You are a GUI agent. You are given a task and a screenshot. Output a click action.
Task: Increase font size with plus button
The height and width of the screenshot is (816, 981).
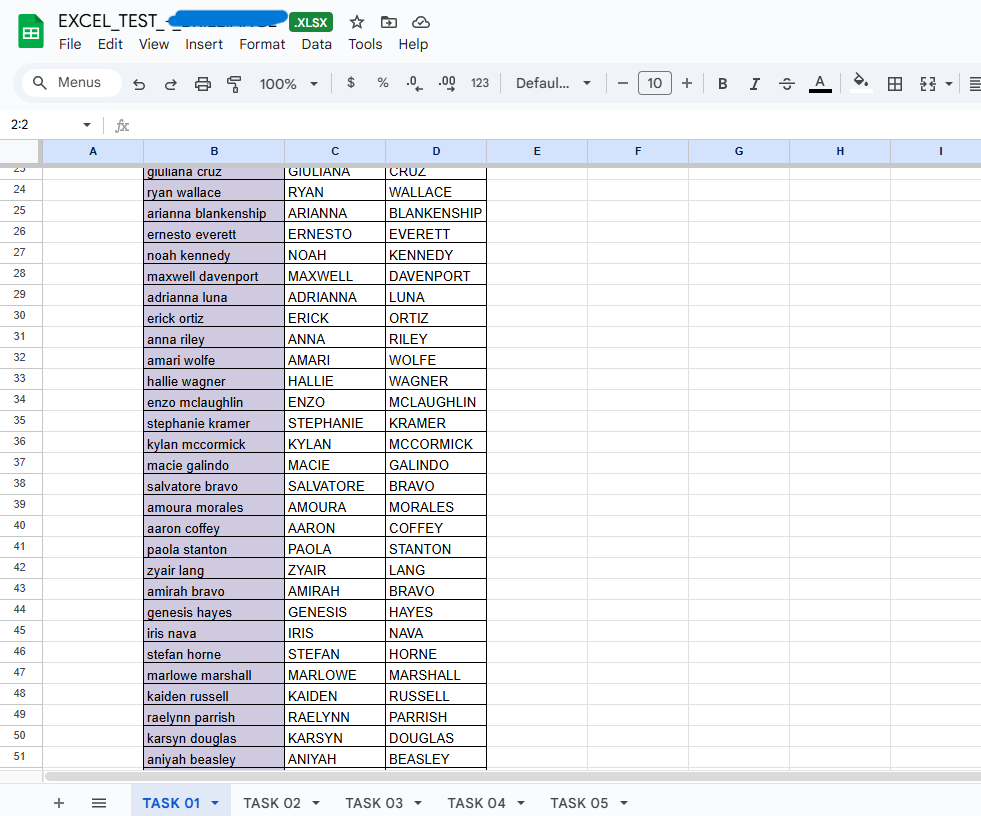pos(687,83)
